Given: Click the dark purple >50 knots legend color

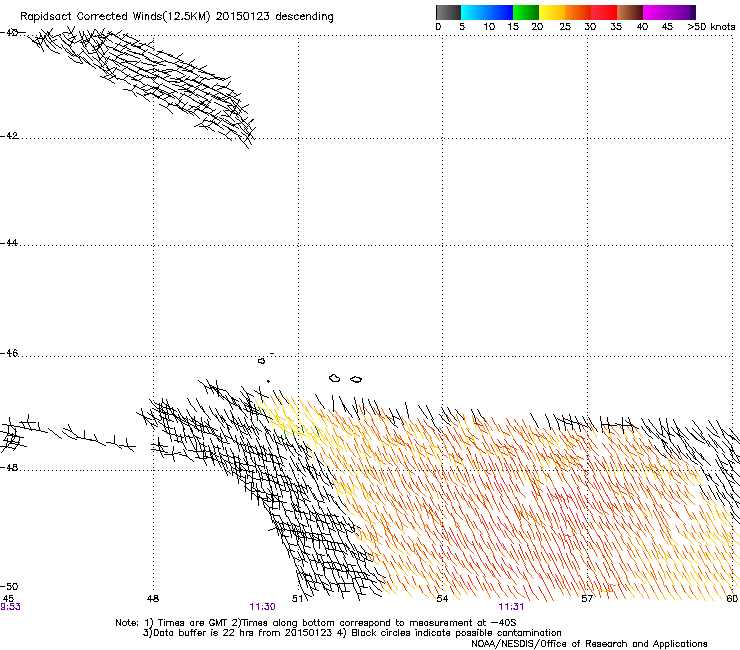Looking at the screenshot, I should (693, 12).
